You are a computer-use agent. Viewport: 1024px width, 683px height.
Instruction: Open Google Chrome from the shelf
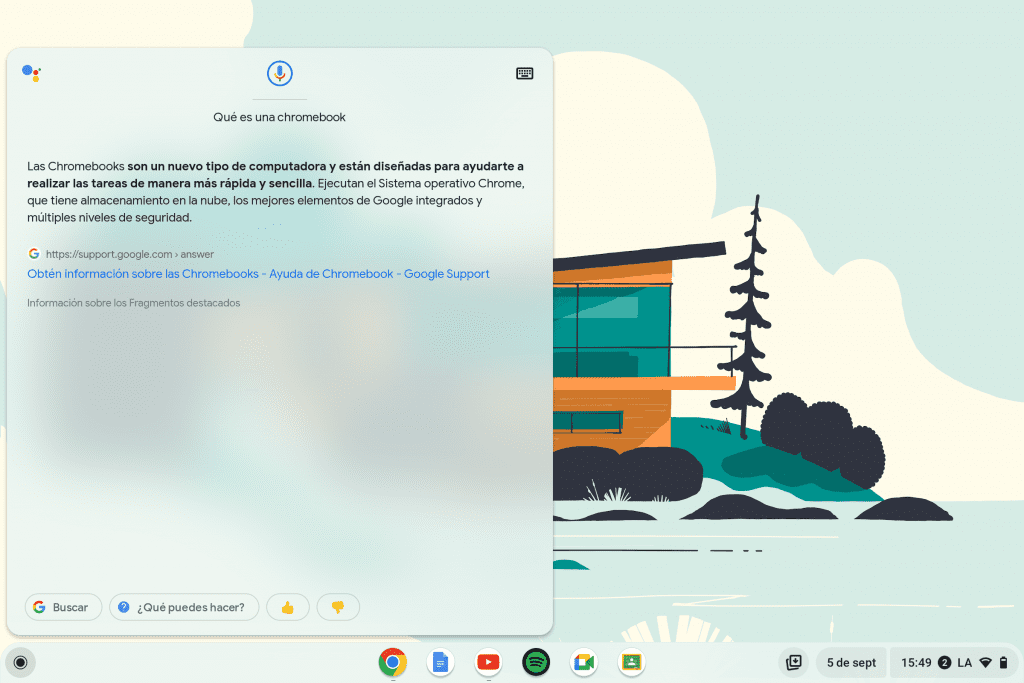coord(392,662)
